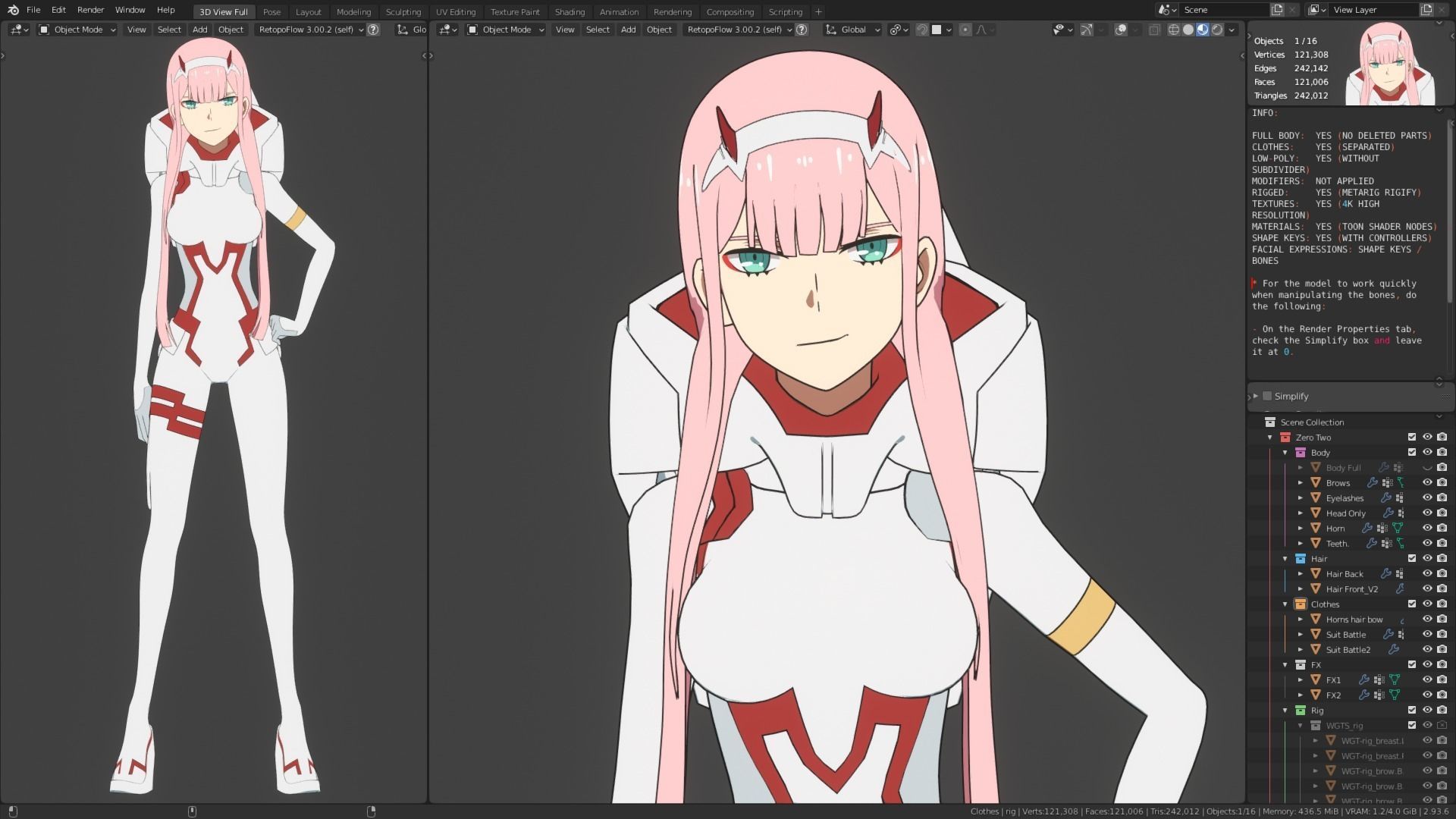This screenshot has height=819, width=1456.
Task: Open Select menu in right viewport
Action: tap(598, 30)
